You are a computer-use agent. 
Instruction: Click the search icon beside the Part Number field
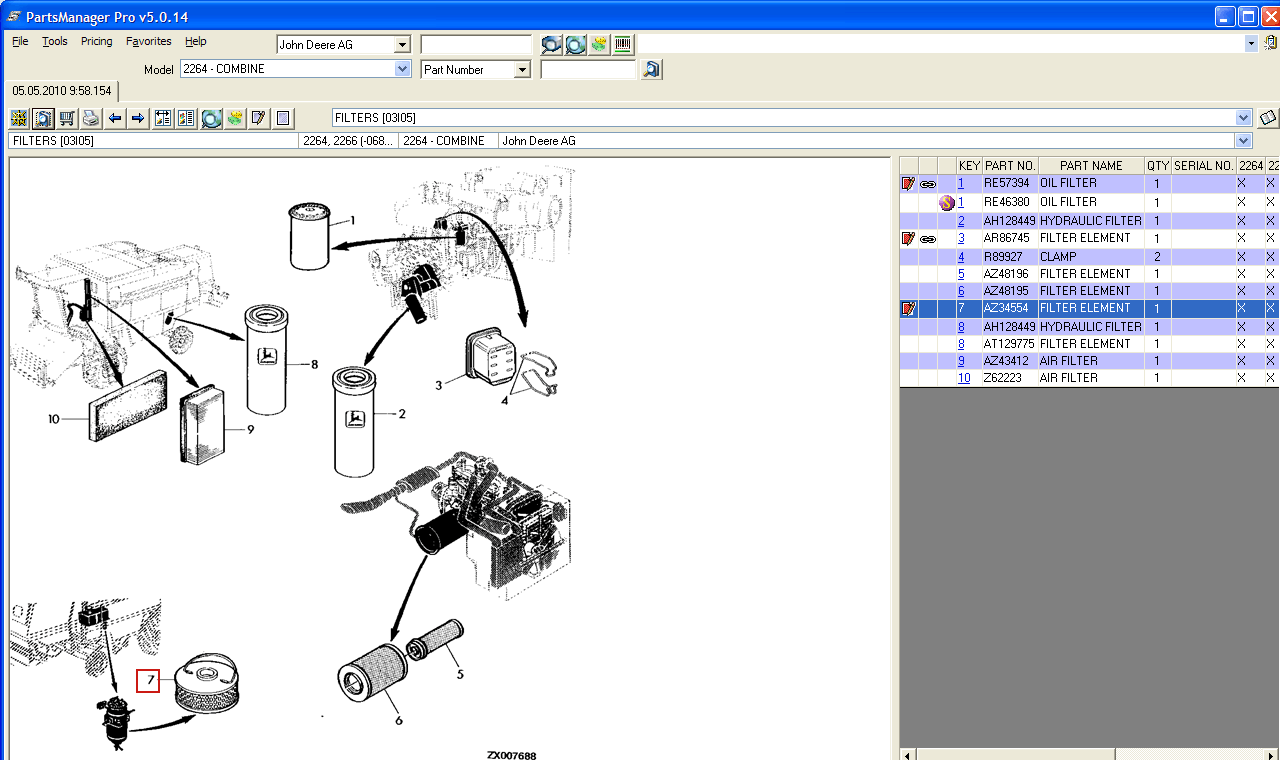[651, 69]
